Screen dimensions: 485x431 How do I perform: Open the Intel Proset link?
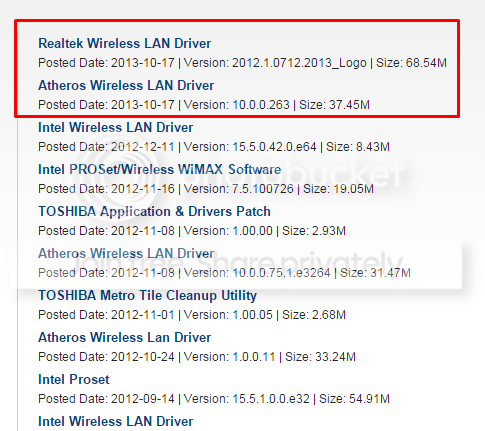74,379
